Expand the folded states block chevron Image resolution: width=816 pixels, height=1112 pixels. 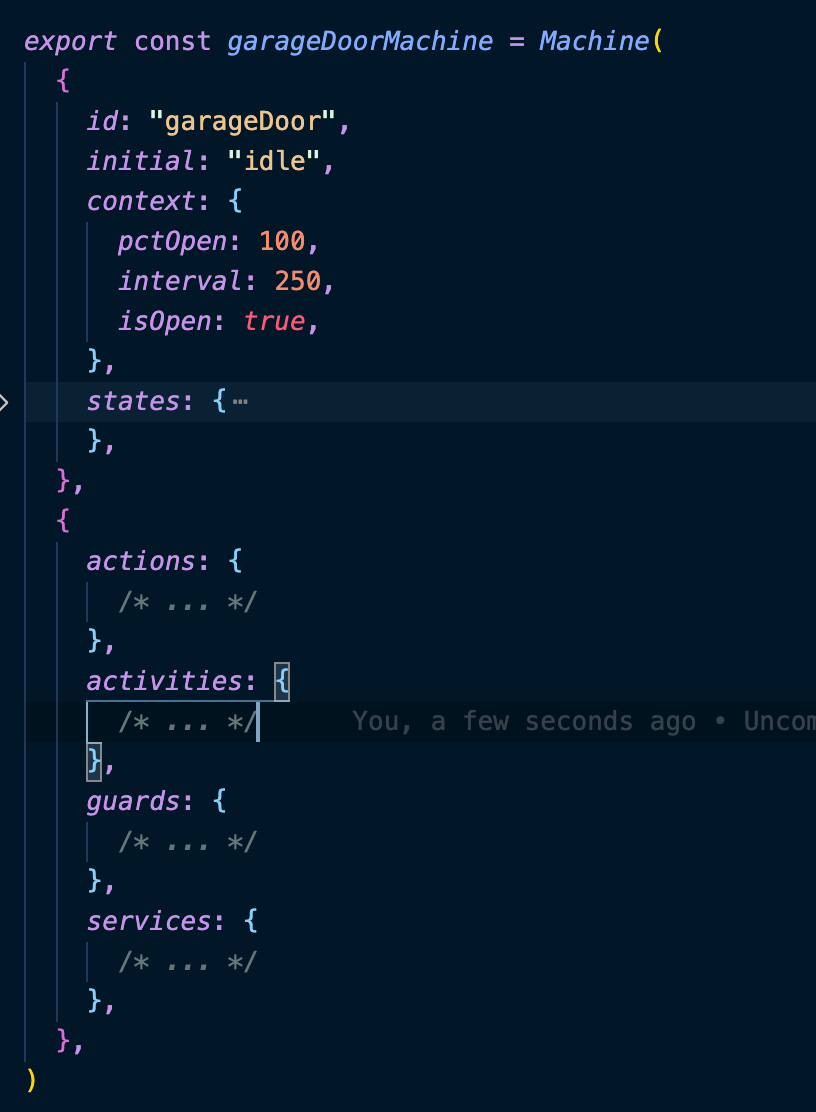pyautogui.click(x=5, y=402)
